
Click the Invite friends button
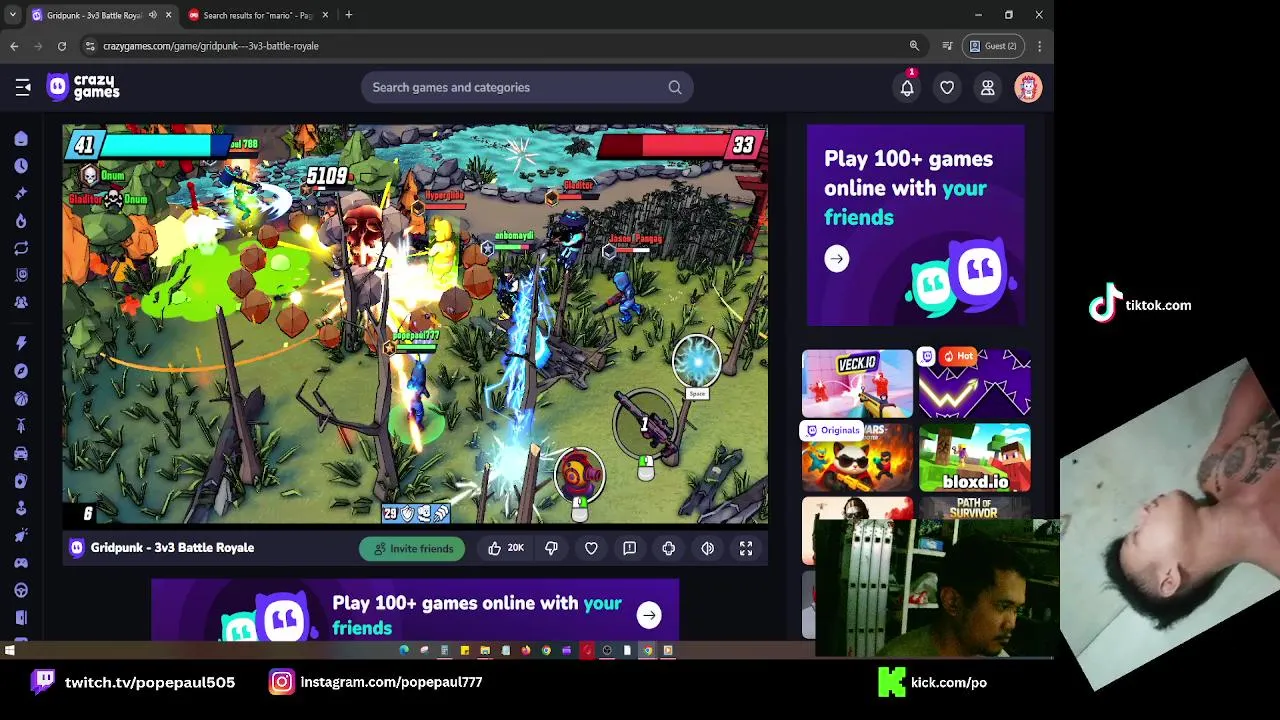click(413, 548)
